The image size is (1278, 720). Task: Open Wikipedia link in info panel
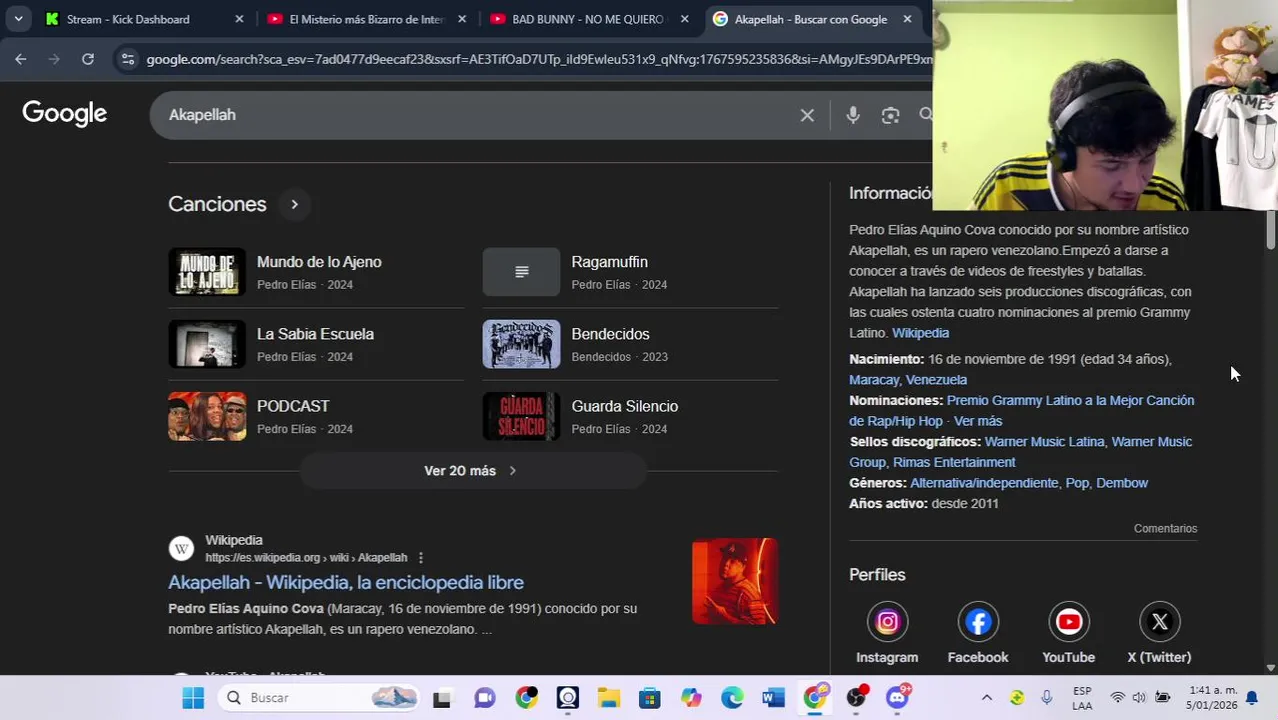[x=920, y=333]
